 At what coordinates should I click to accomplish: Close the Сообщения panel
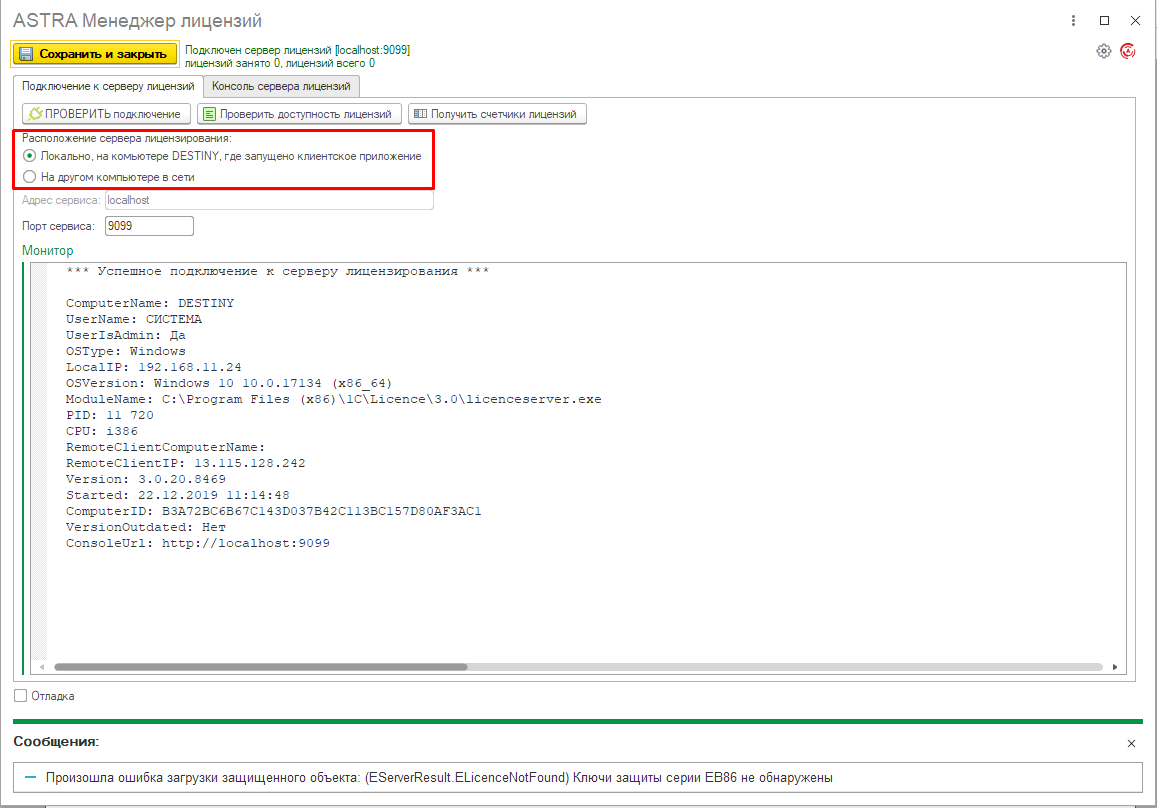tap(1131, 743)
